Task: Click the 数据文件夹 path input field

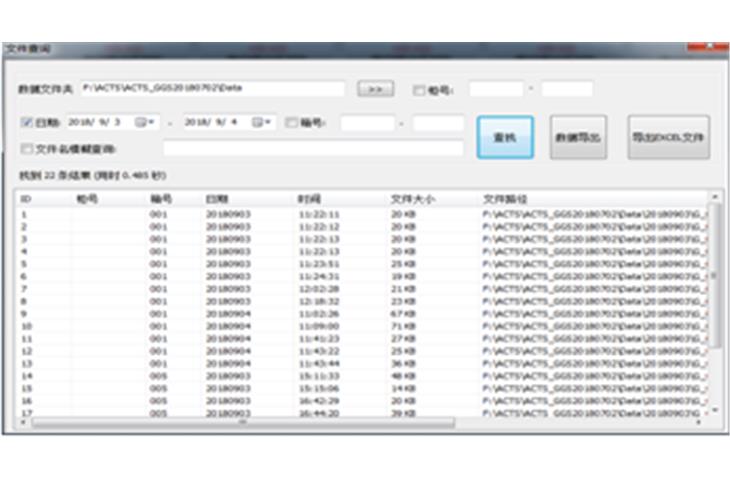Action: [x=212, y=89]
